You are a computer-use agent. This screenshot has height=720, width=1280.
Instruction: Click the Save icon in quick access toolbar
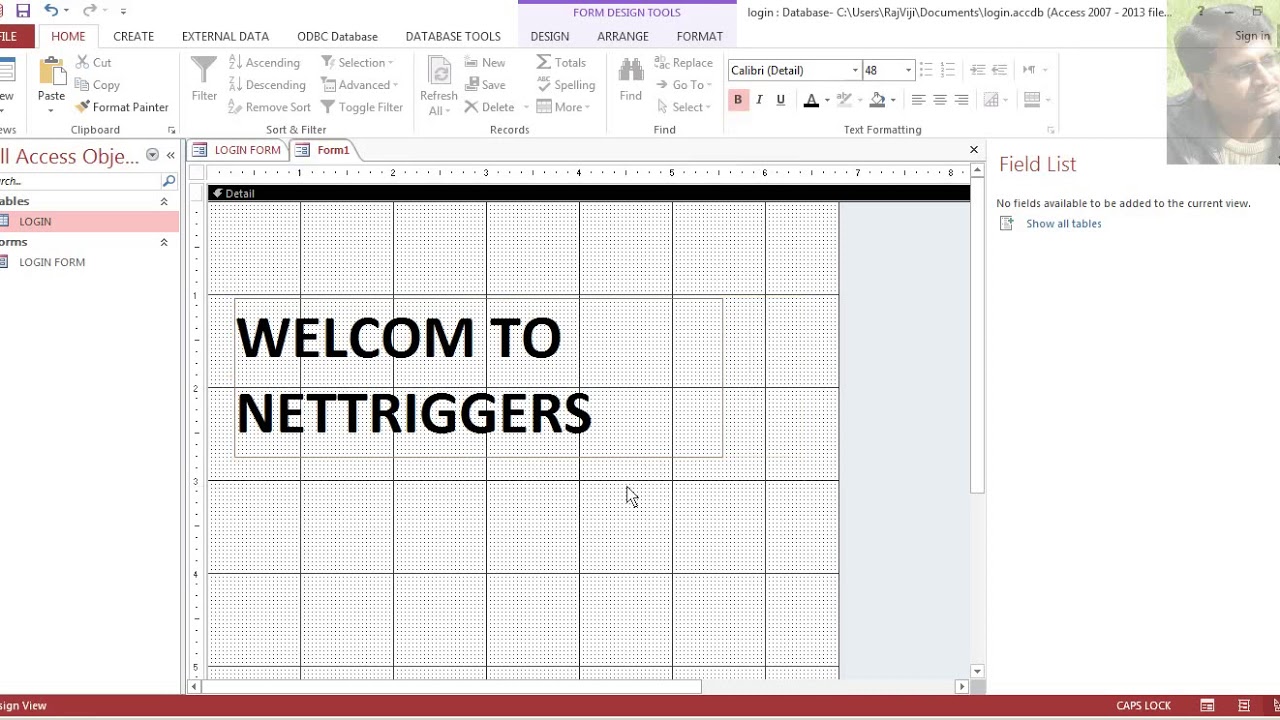click(x=22, y=11)
